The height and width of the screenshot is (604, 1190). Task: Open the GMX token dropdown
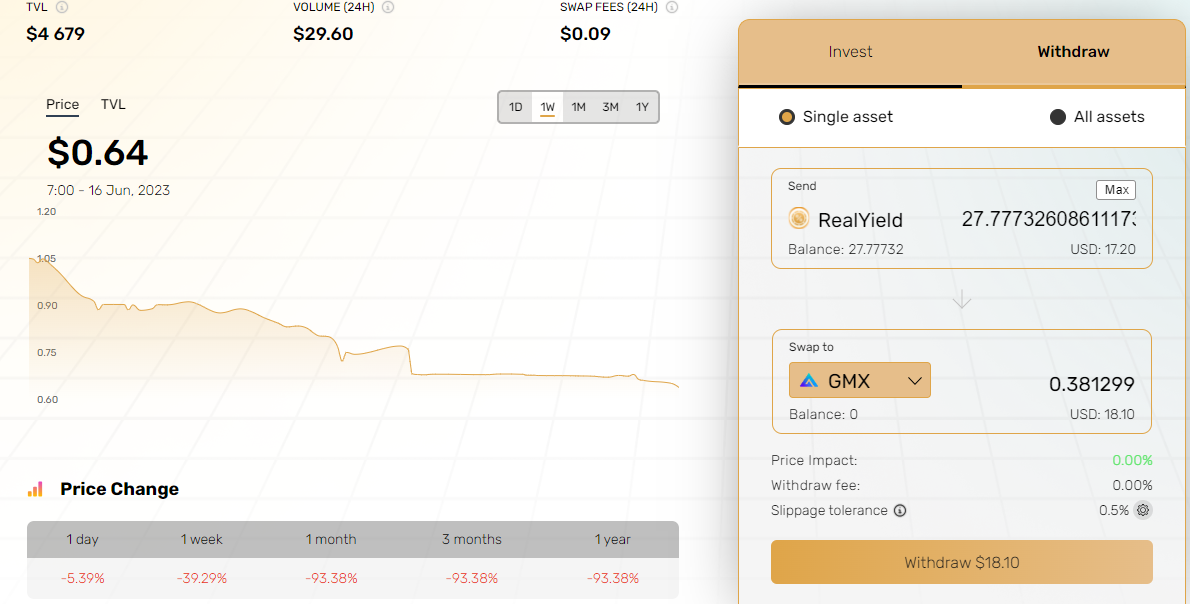coord(860,380)
